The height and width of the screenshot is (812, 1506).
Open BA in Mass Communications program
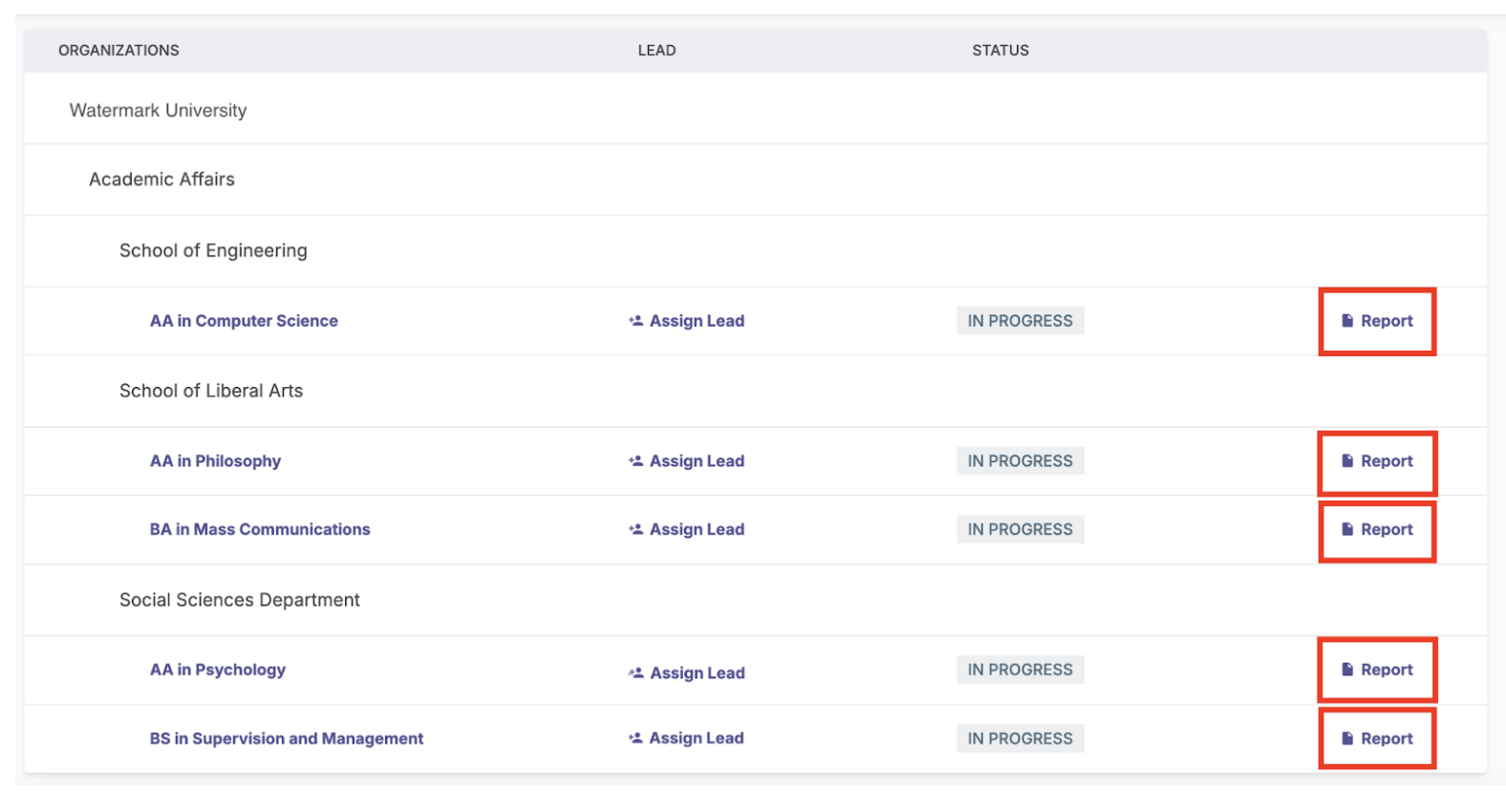(259, 529)
